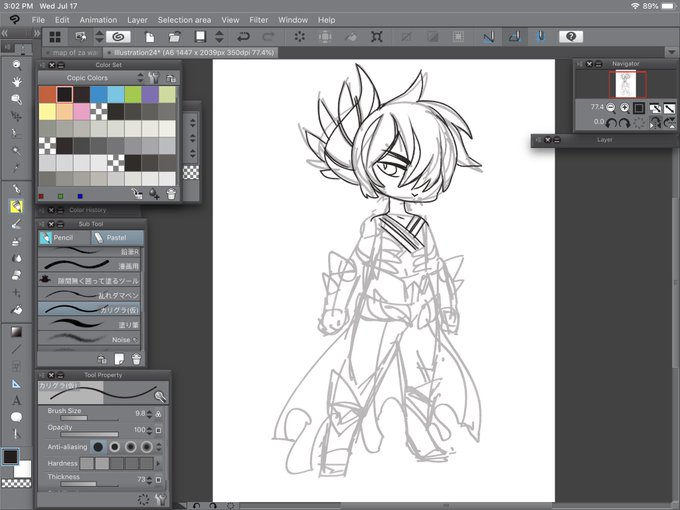Viewport: 680px width, 510px height.
Task: Choose the first anti-aliasing level
Action: [98, 447]
